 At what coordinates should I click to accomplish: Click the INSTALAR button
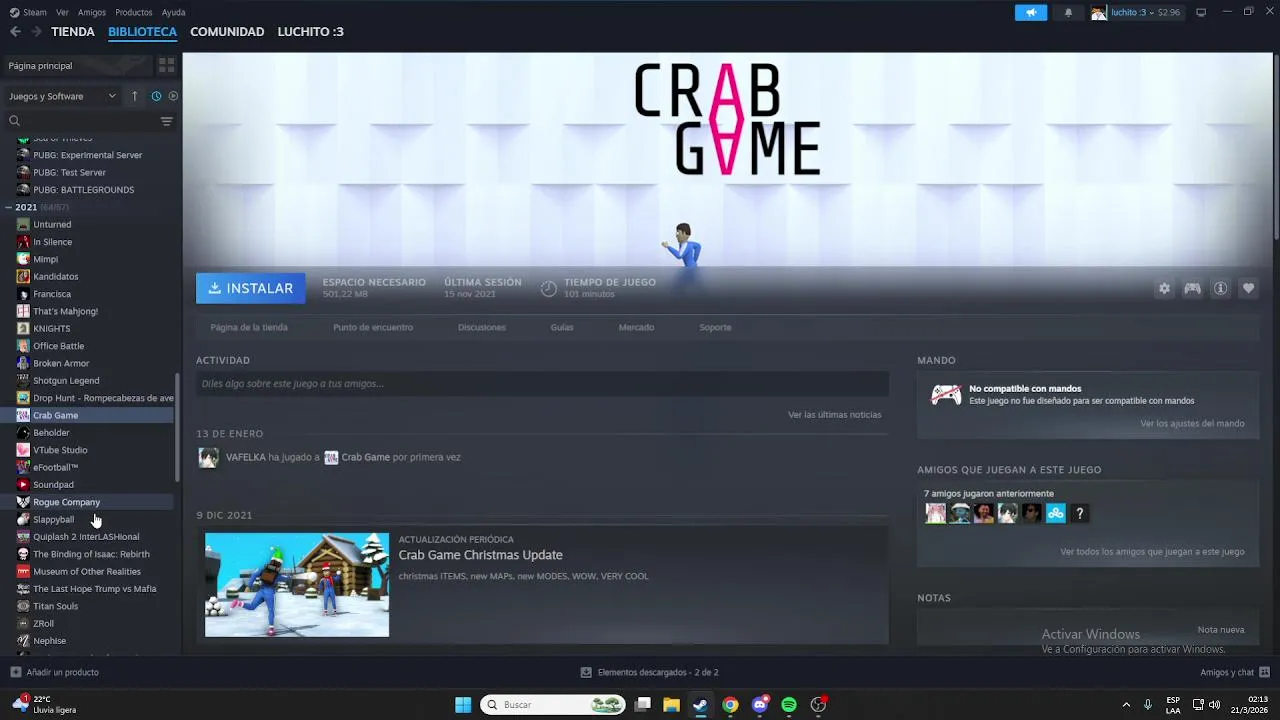point(251,288)
